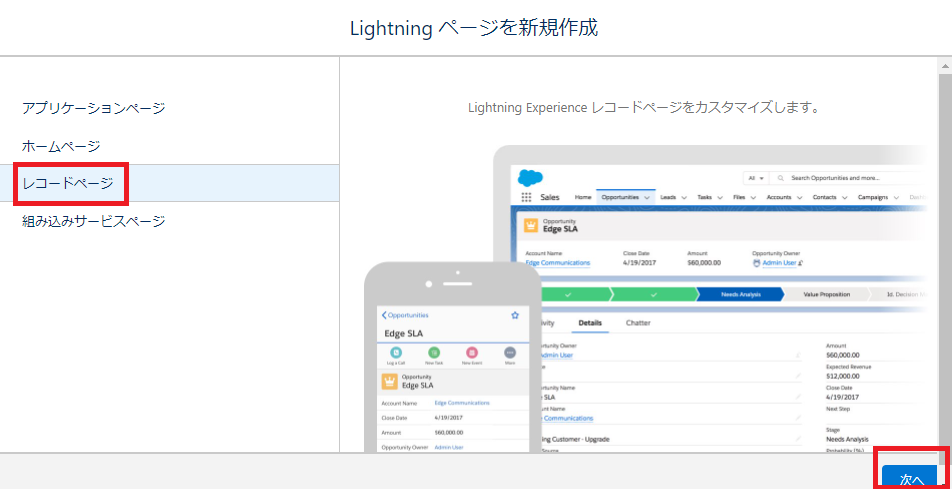952x489 pixels.
Task: Click the 'Lightning Experience レコードページをカスタマイズします。' description
Action: point(644,108)
